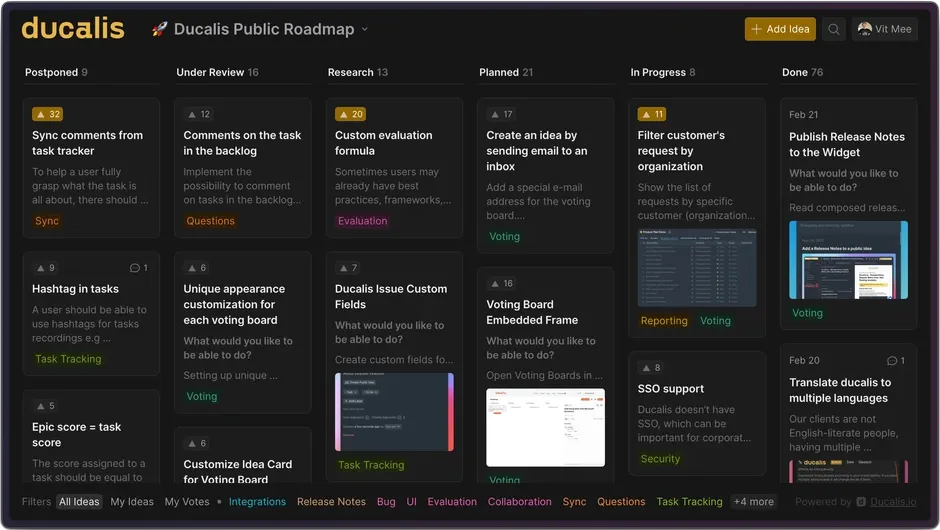Filter by Bug tag
This screenshot has height=530, width=940.
tap(386, 502)
